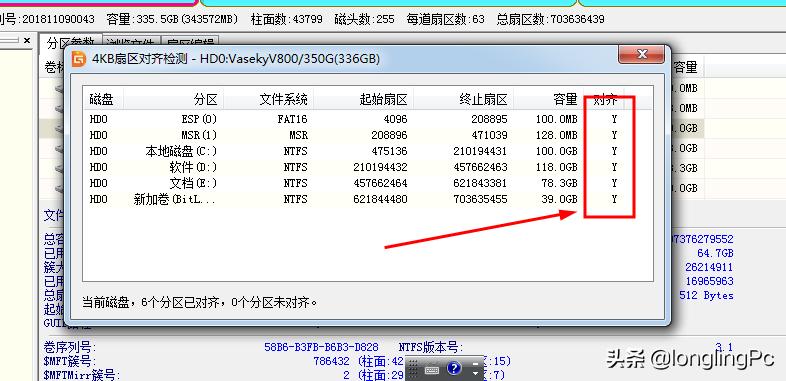Screen dimensions: 786x381
Task: Click the 磁头数:255 disk info text
Action: click(364, 20)
